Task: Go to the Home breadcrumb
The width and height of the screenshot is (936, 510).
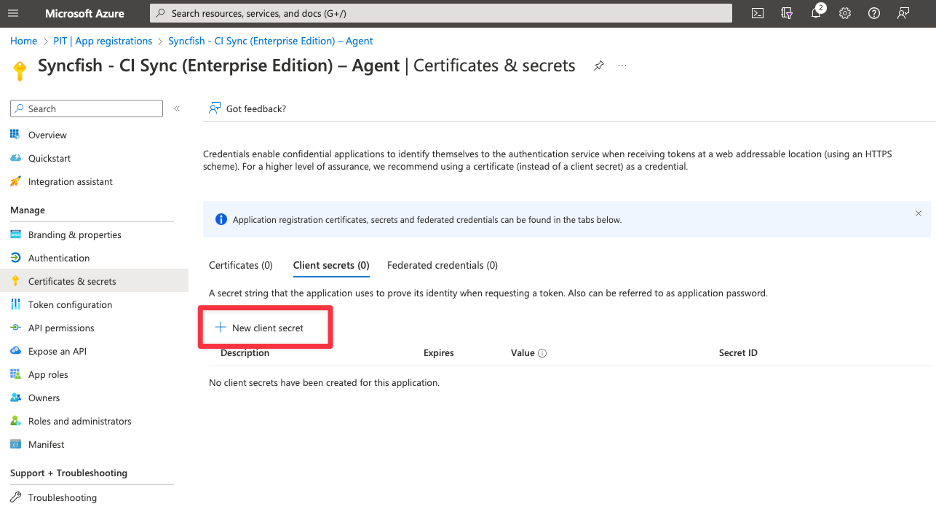Action: click(24, 41)
